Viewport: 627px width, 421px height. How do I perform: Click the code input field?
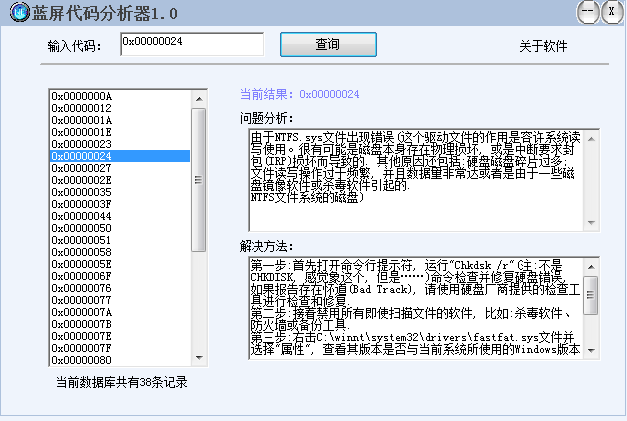191,44
